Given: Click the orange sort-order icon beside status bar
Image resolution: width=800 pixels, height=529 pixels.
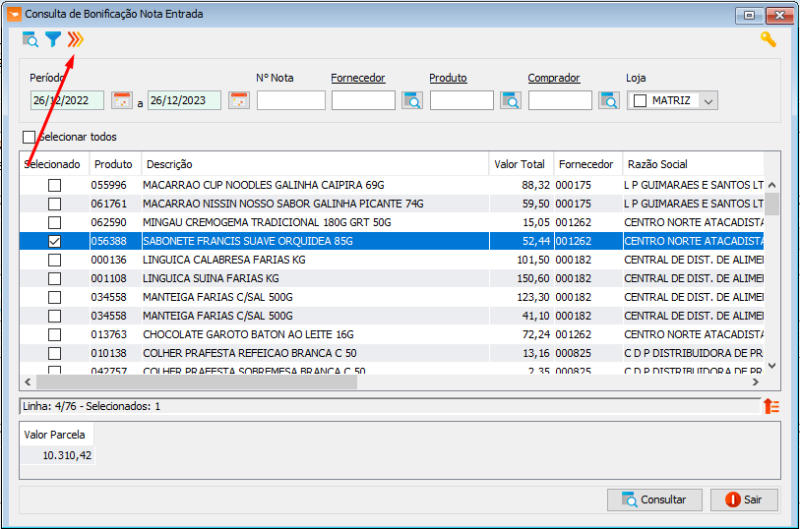Looking at the screenshot, I should coord(771,406).
